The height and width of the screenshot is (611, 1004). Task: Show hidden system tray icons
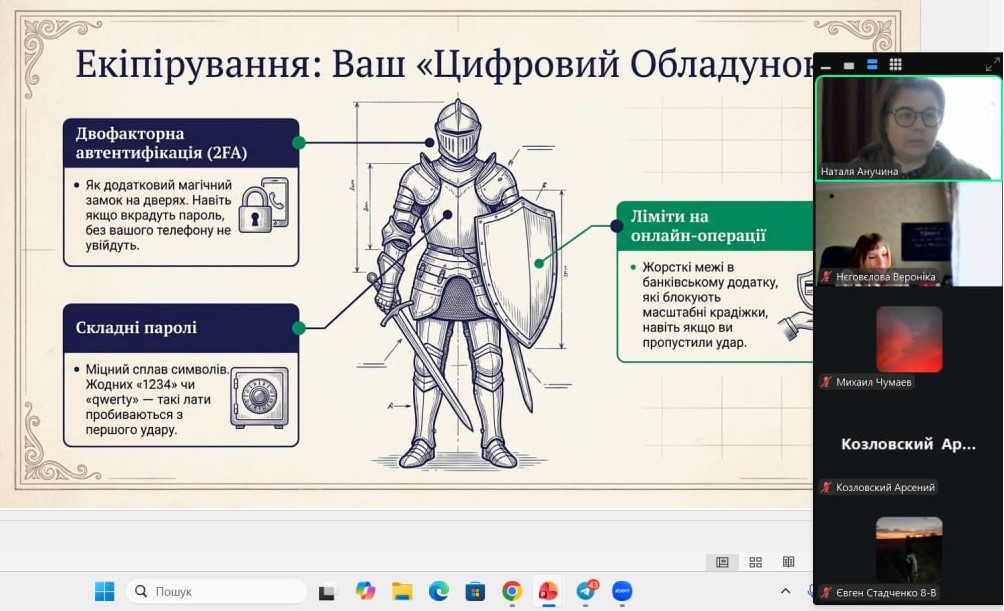pyautogui.click(x=785, y=591)
